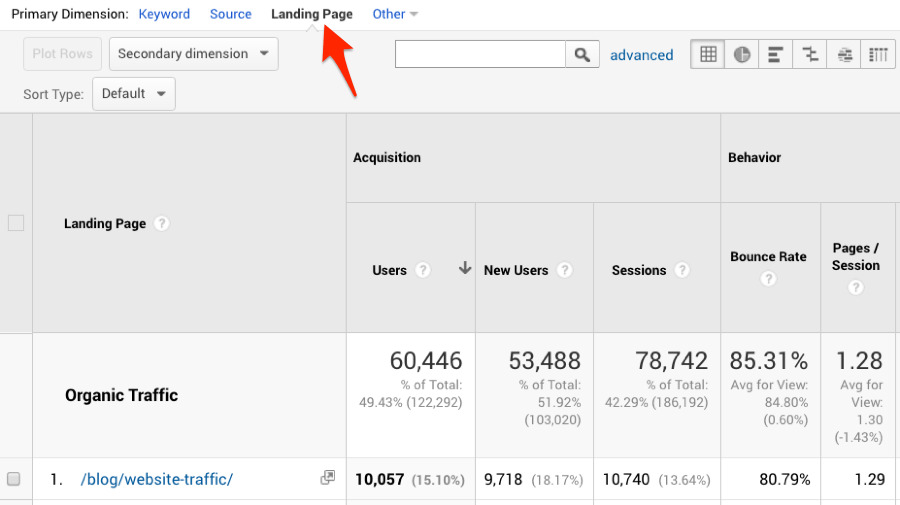Click into the table search field

480,54
